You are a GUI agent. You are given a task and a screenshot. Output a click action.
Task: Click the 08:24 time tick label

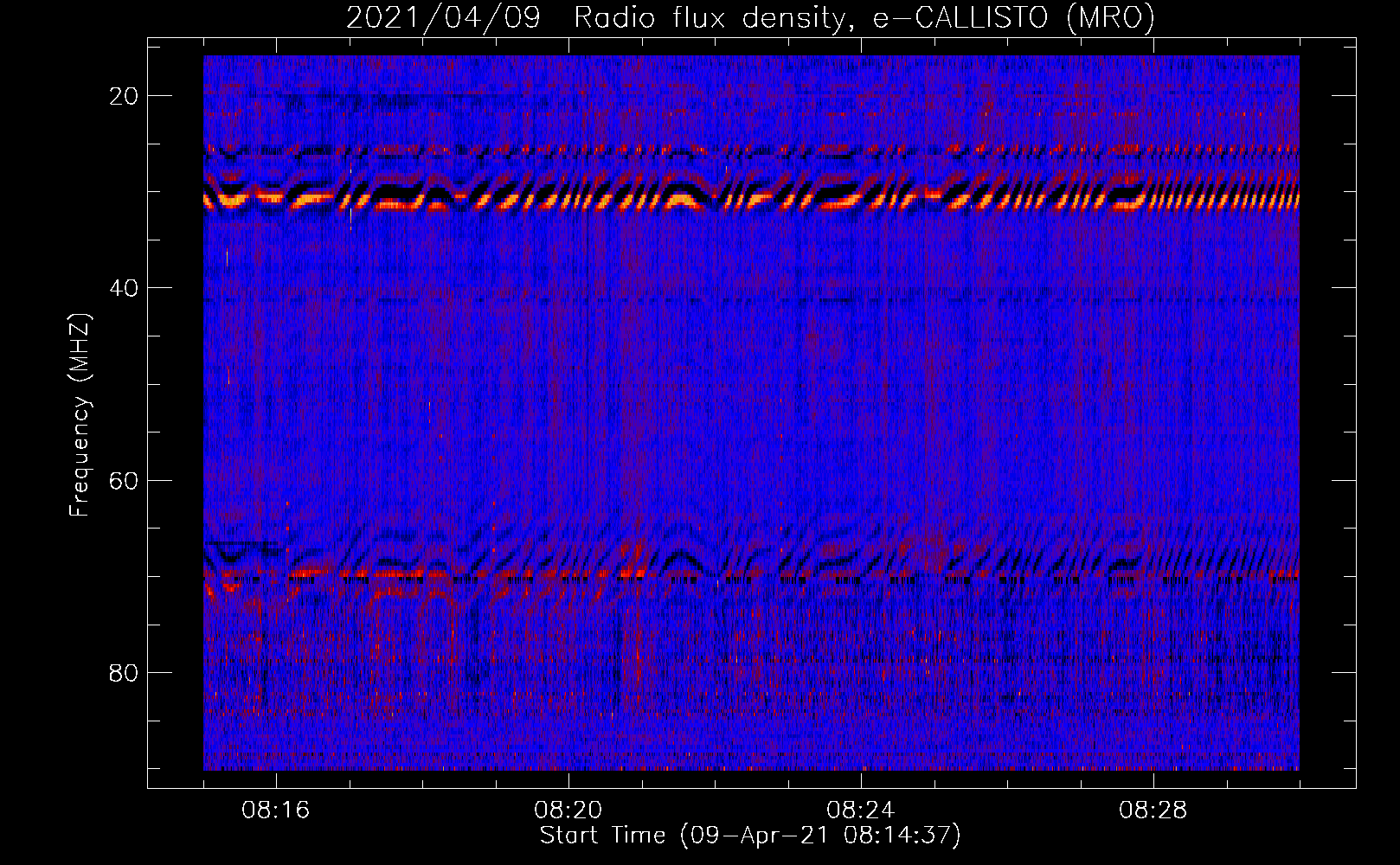(x=861, y=811)
